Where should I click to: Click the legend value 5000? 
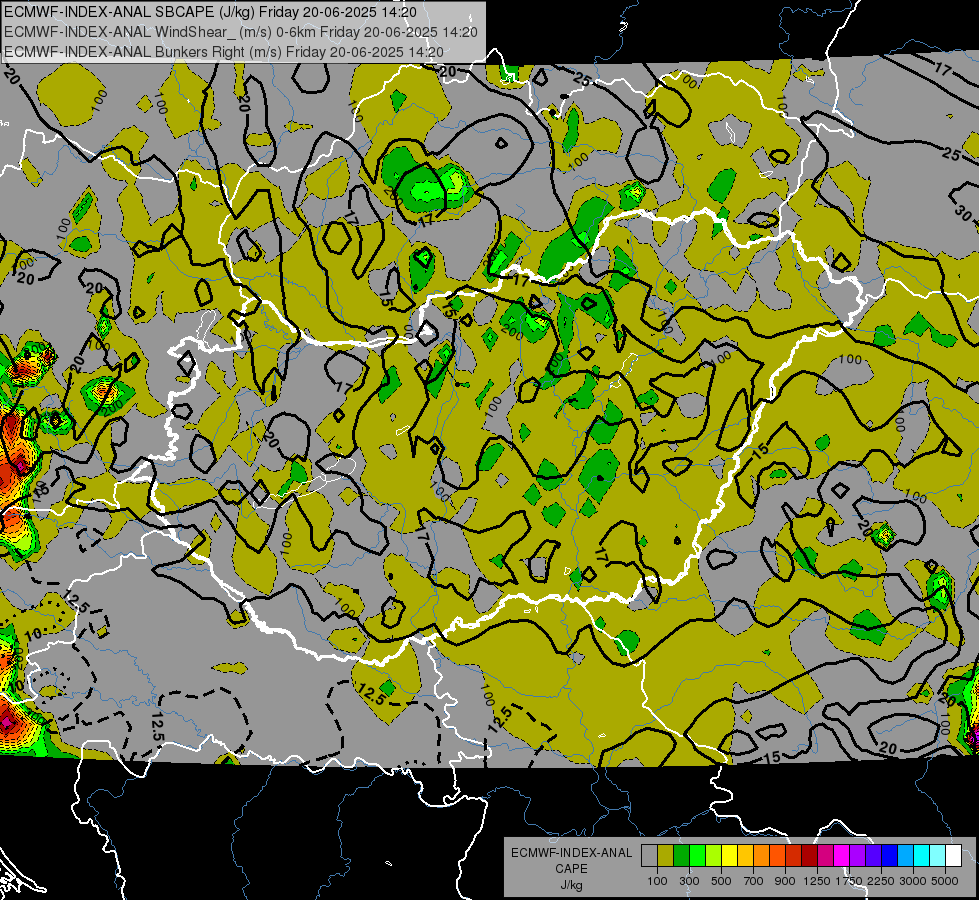point(945,881)
